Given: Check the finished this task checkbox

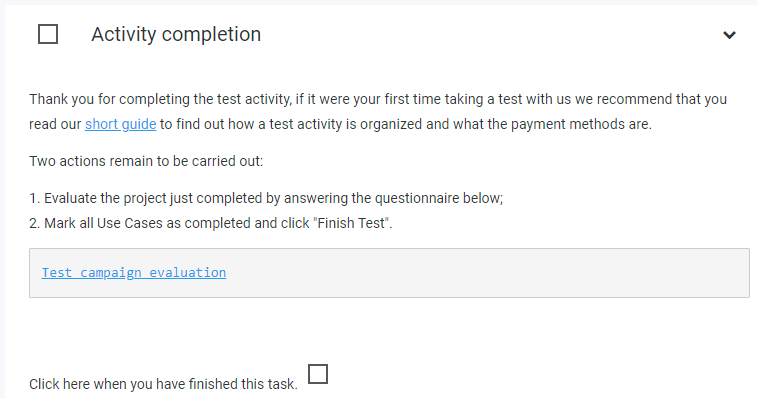Looking at the screenshot, I should 318,374.
